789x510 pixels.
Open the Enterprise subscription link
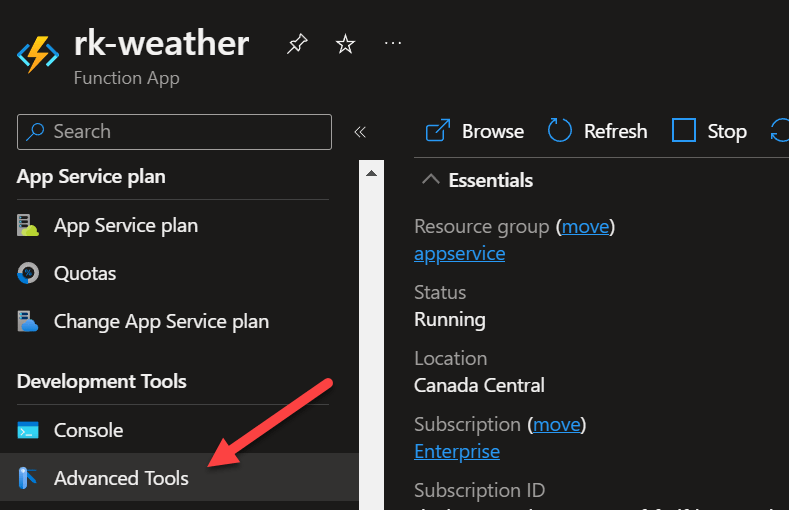(457, 451)
